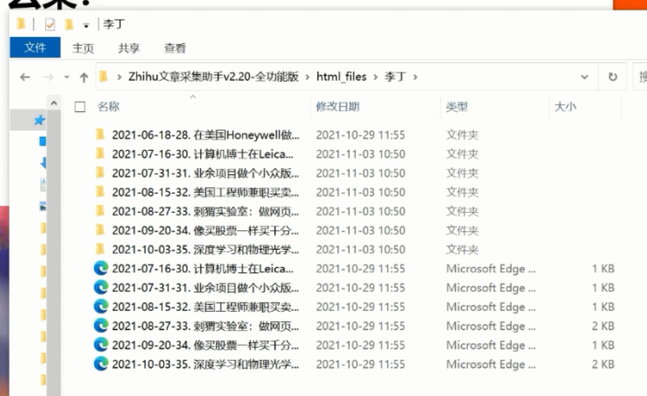
Task: Click 2 KB size of 2021-10-03-35 file
Action: pyautogui.click(x=603, y=364)
